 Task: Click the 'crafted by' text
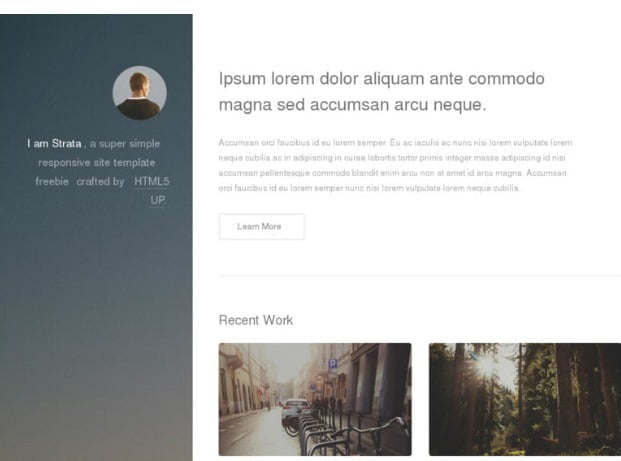(100, 181)
